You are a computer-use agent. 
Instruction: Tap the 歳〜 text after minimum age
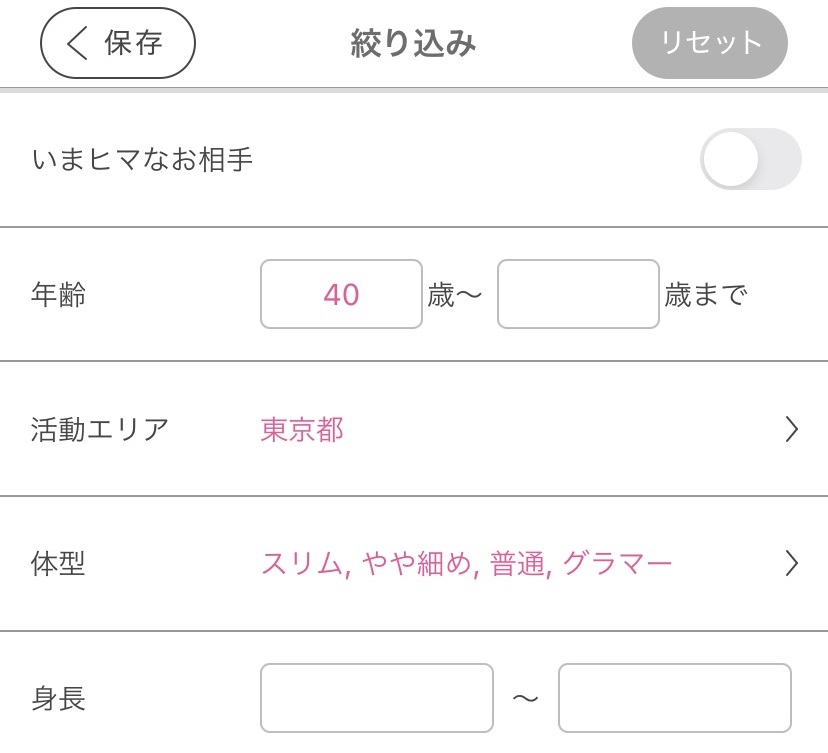(x=455, y=295)
